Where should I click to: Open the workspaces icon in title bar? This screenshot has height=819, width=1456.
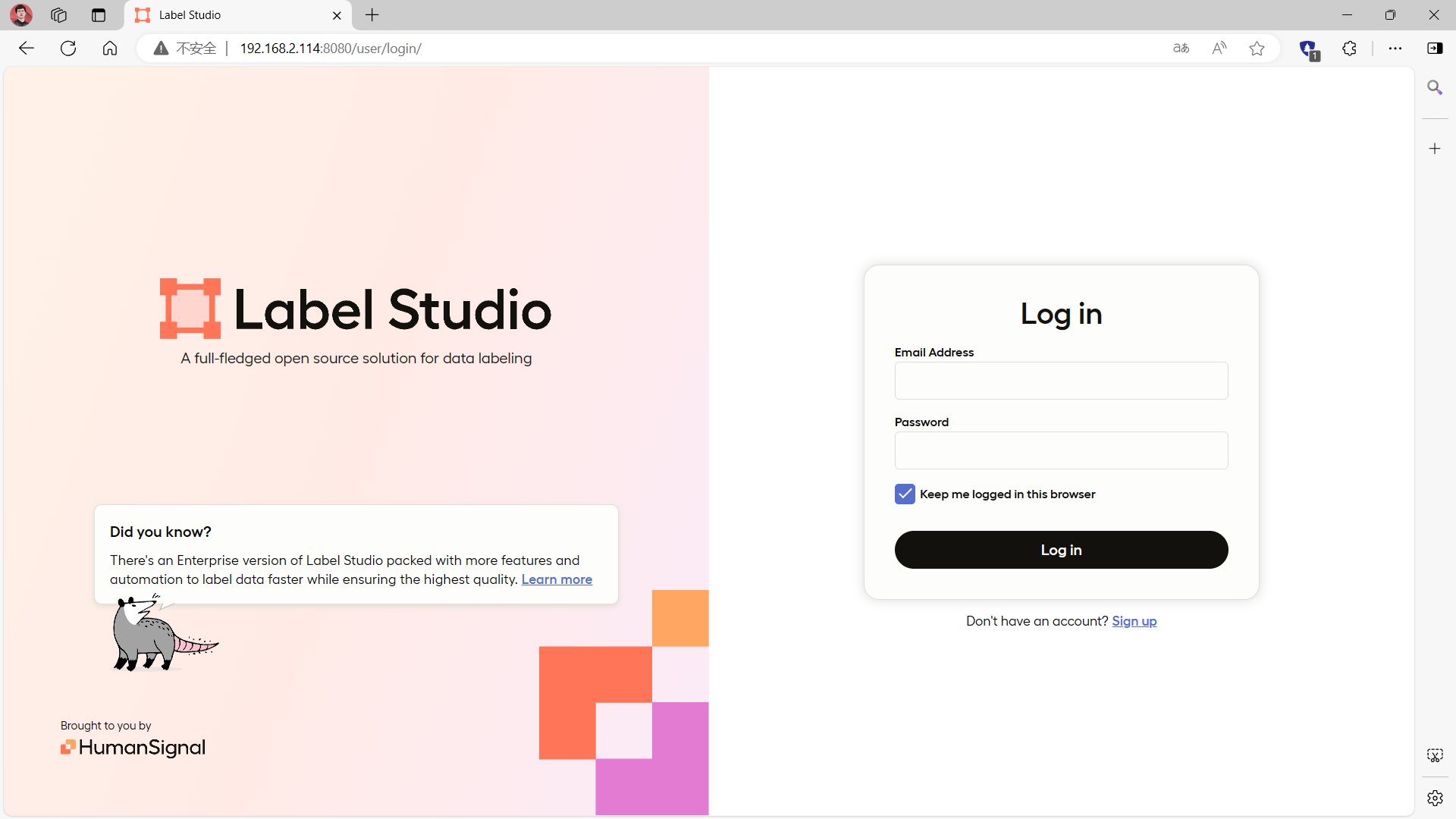[58, 15]
